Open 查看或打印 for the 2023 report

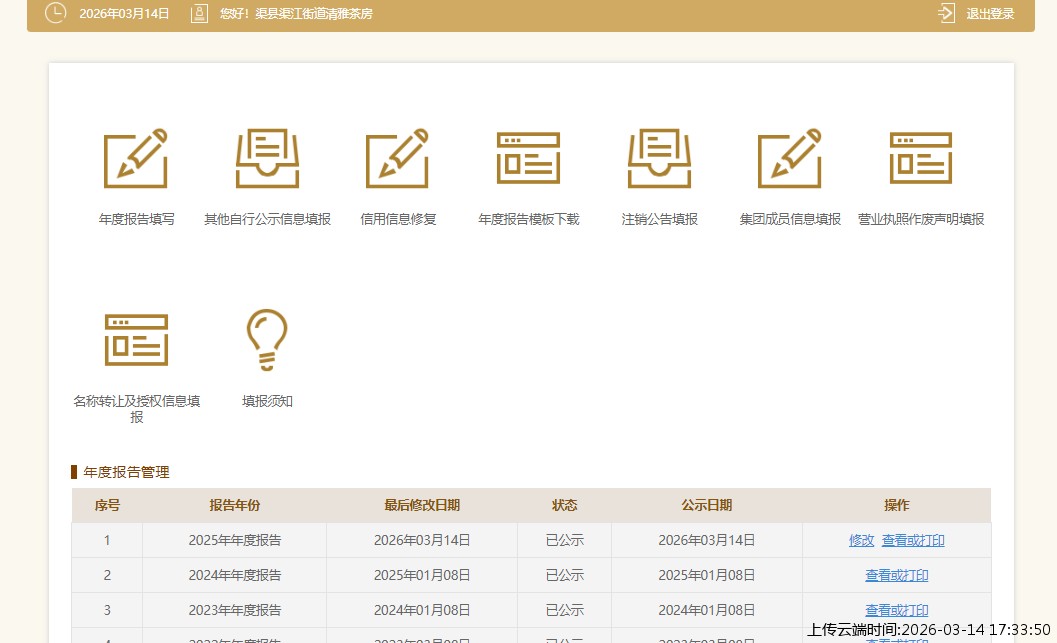[896, 610]
